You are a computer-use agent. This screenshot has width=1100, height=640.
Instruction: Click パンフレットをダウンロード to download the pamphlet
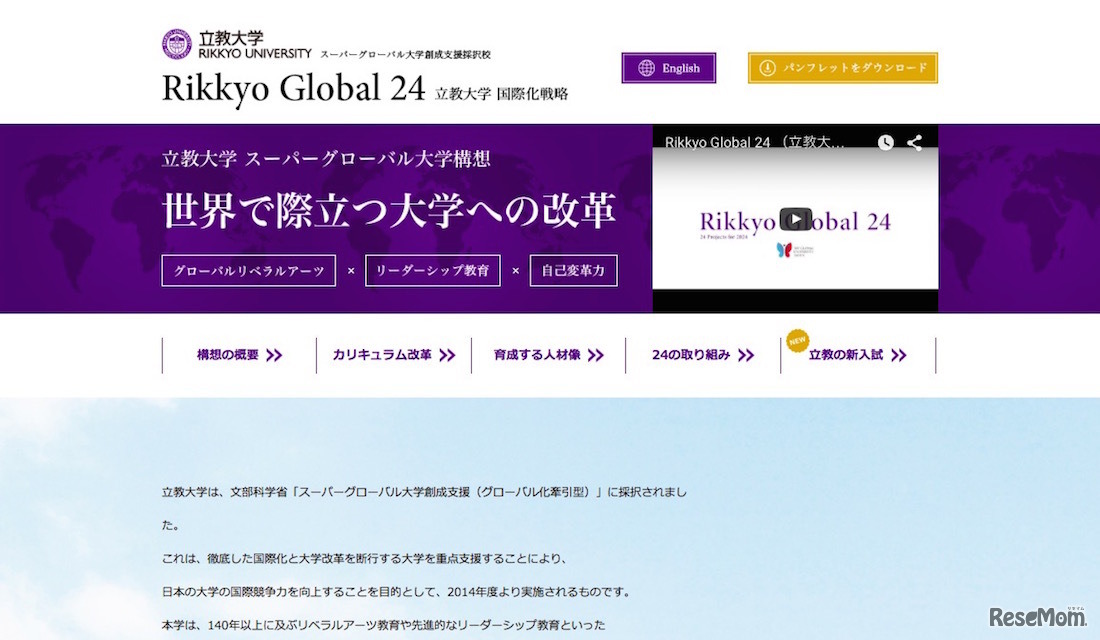tap(843, 68)
